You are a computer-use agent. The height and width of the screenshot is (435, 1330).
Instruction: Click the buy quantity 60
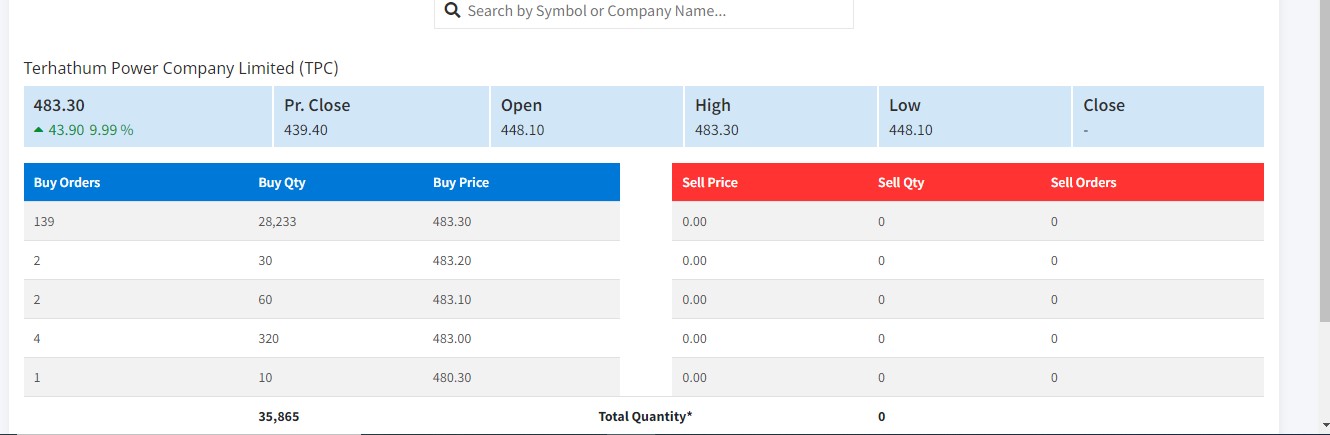[x=265, y=300]
